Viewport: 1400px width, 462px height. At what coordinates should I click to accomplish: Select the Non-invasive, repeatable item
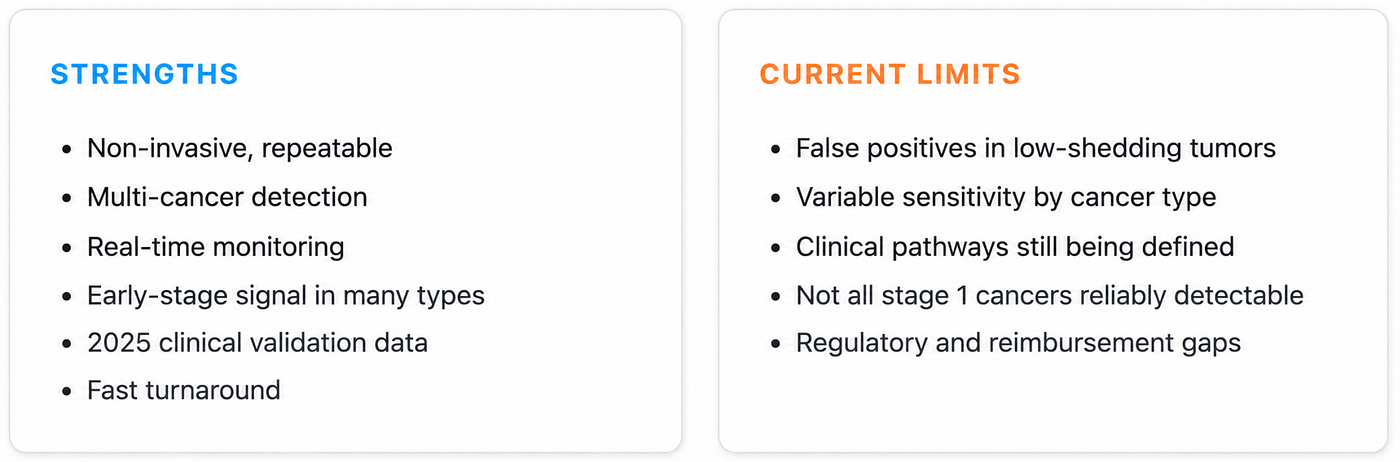click(240, 149)
